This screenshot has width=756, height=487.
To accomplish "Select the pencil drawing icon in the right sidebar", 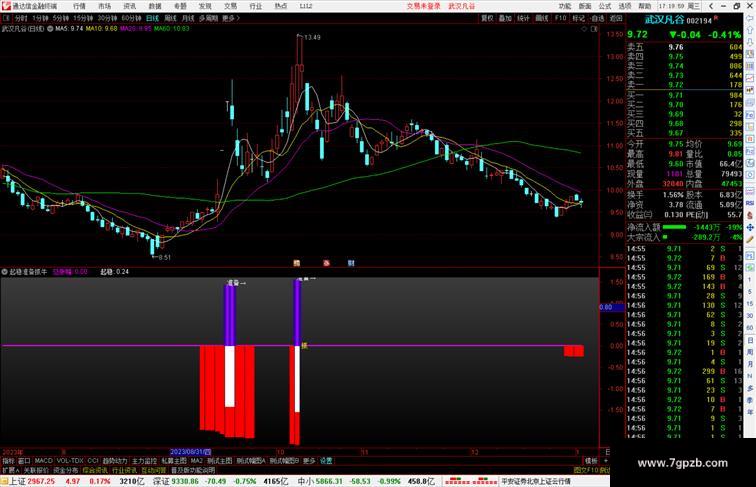I will (x=750, y=239).
